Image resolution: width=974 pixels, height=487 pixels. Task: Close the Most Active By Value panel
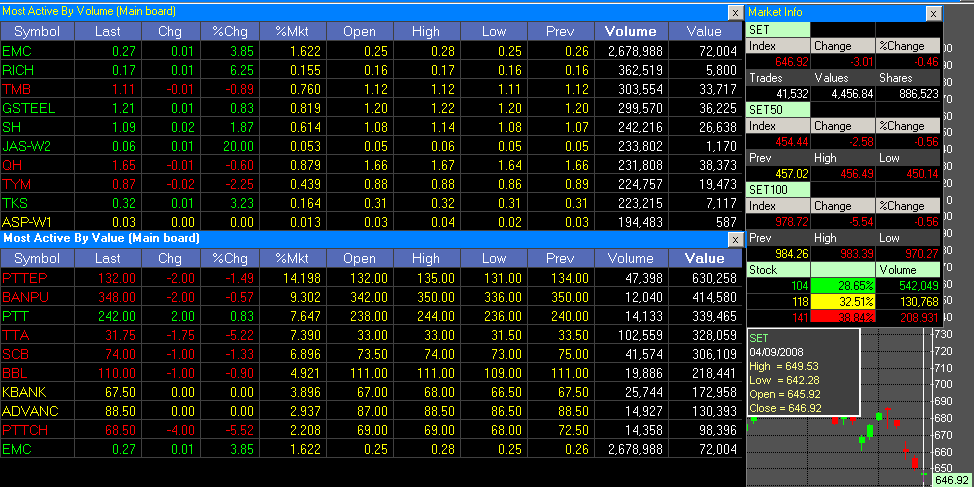735,239
